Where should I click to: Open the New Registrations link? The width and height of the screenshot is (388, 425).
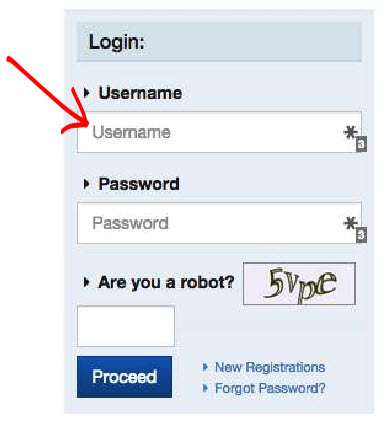point(270,367)
